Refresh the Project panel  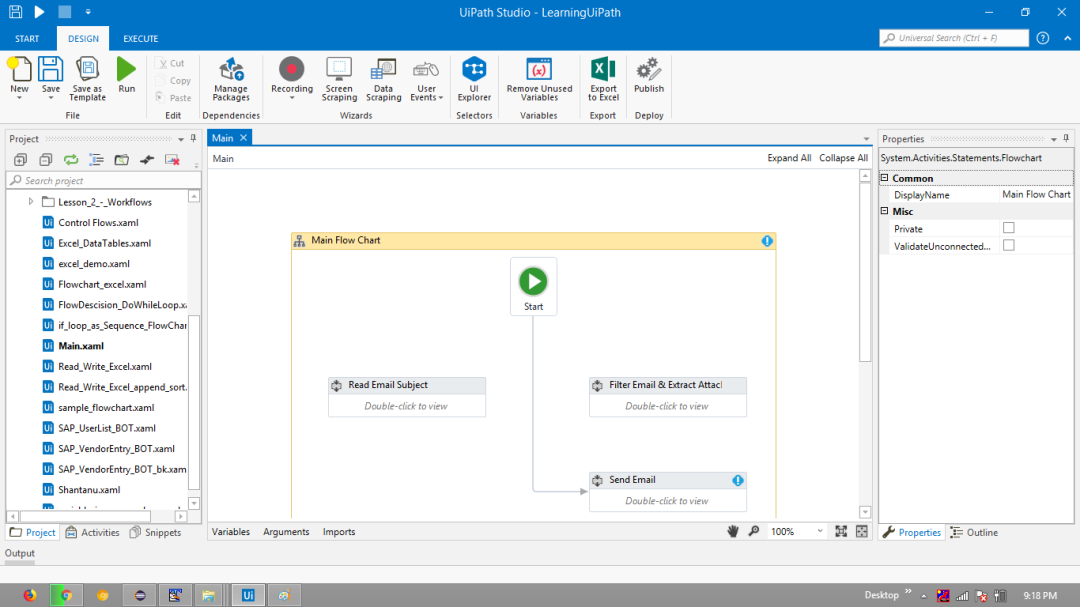point(71,160)
